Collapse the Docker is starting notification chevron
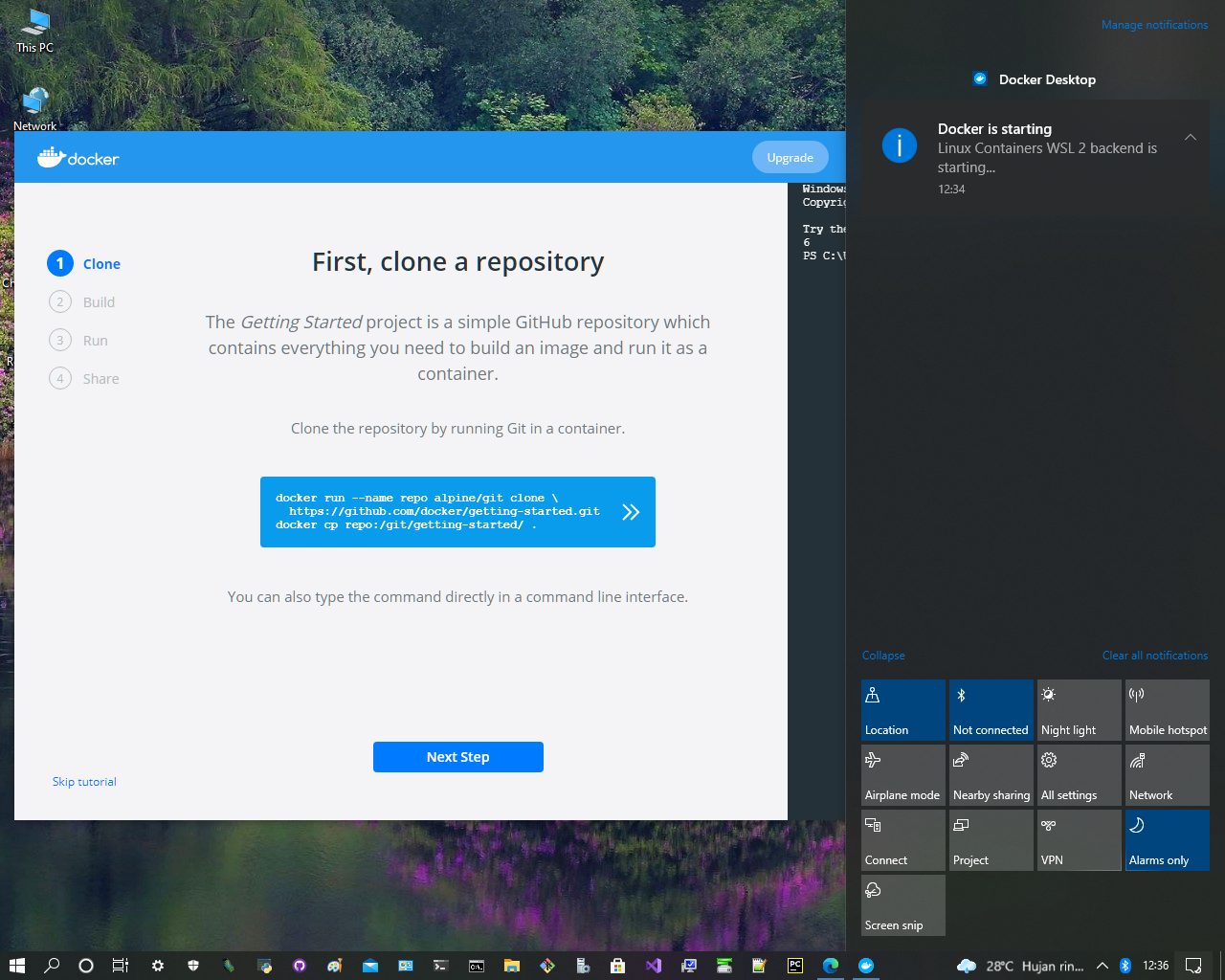The width and height of the screenshot is (1225, 980). click(1191, 137)
